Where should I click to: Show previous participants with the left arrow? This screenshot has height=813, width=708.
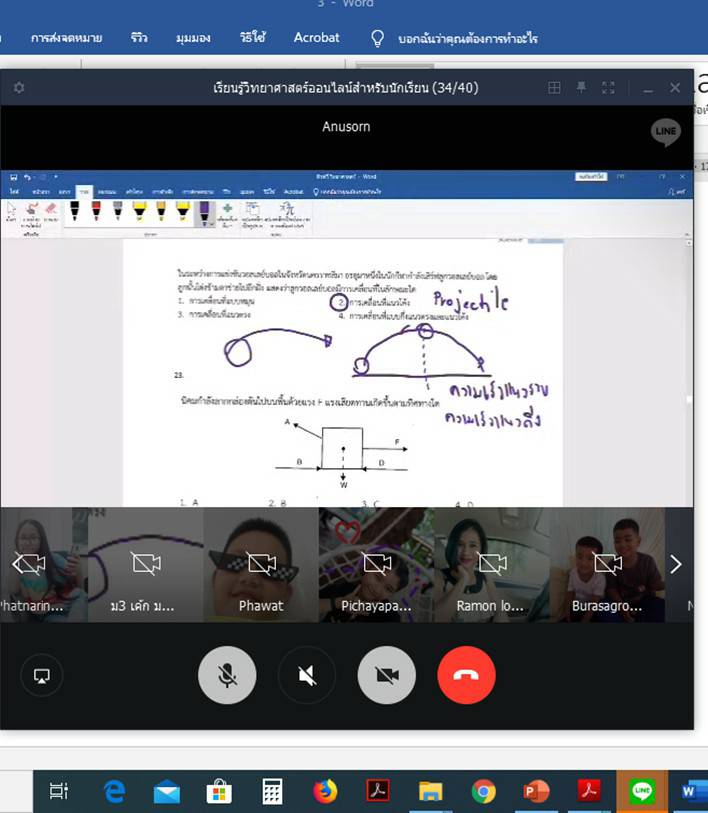[17, 564]
